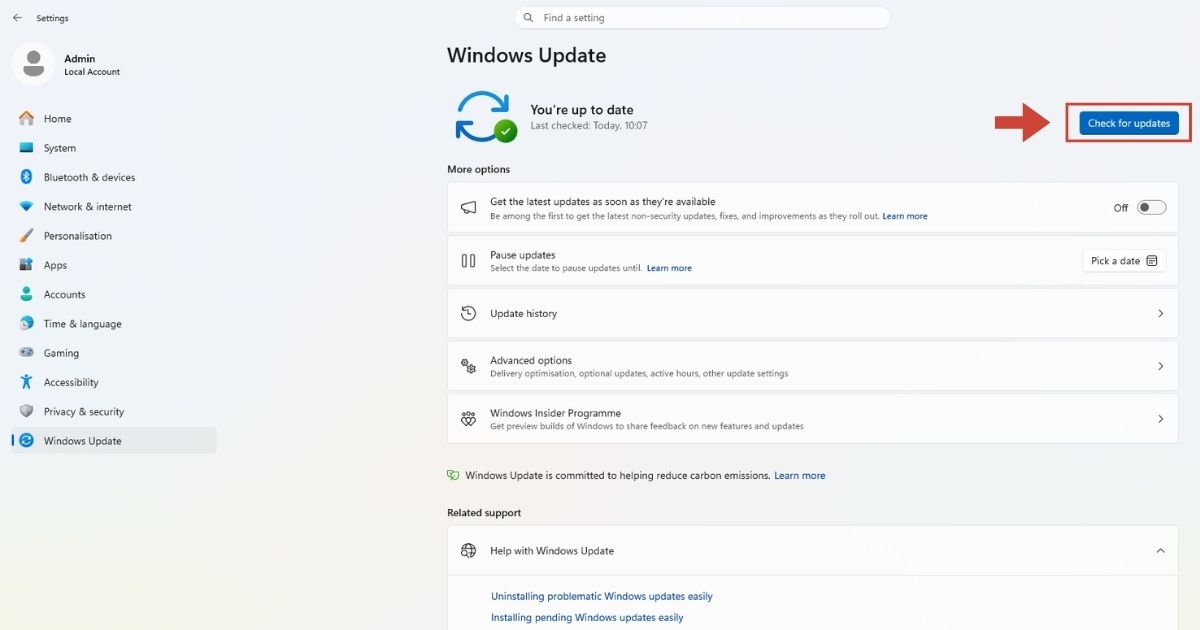Click the 'Last checked: Today, 10:07' text

pyautogui.click(x=589, y=126)
